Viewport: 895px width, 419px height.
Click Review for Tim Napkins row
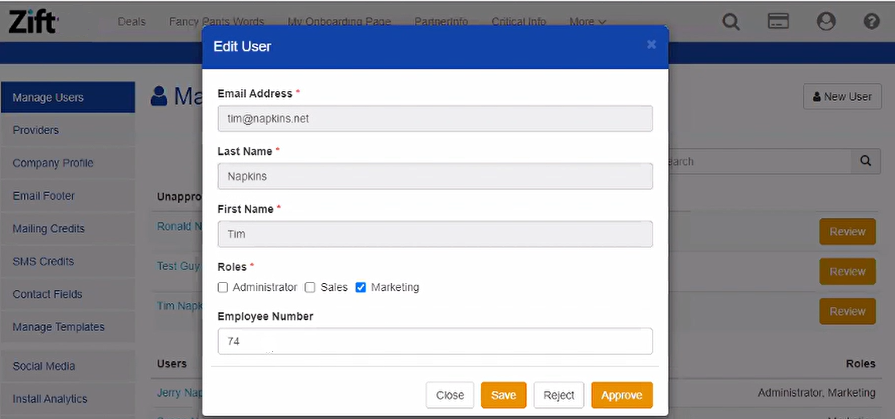[847, 311]
